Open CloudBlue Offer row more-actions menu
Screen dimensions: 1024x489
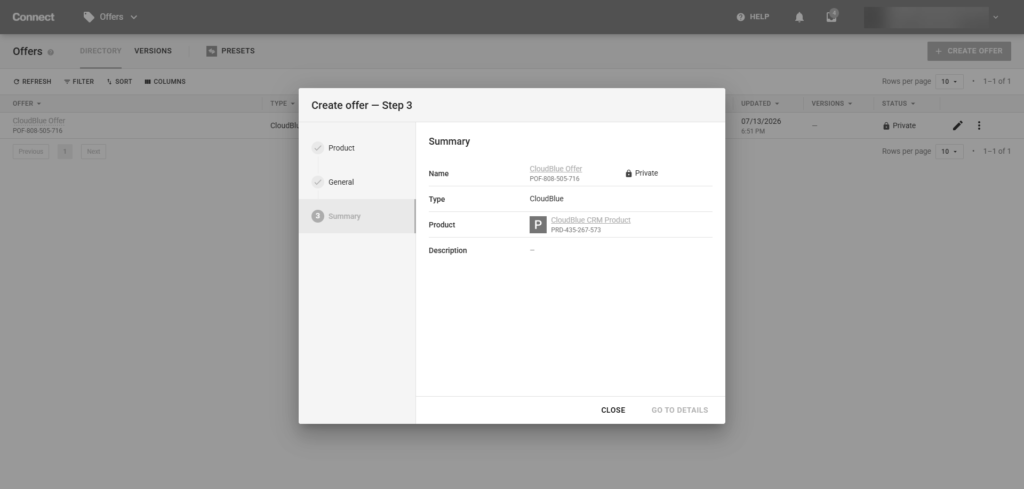tap(978, 125)
